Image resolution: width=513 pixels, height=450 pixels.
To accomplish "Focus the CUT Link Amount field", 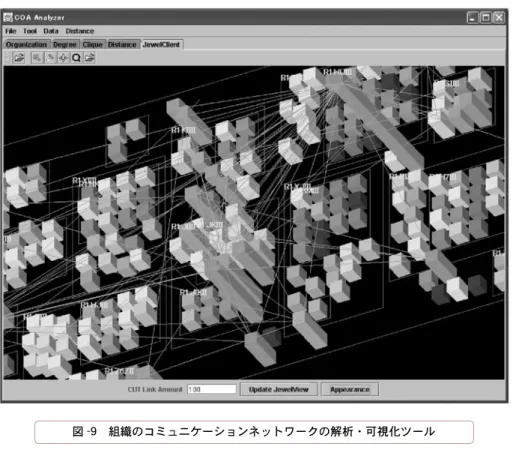I will tap(212, 389).
